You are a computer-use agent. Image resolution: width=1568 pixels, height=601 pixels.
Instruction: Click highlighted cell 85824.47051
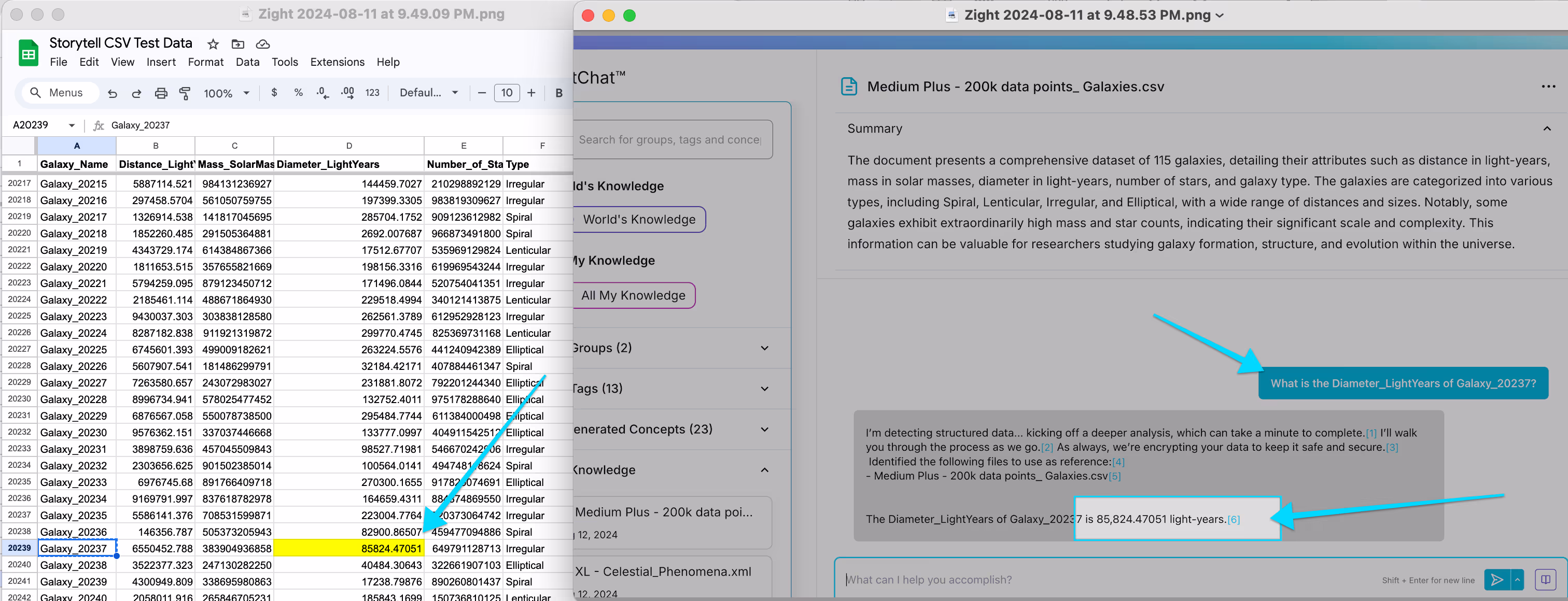point(349,548)
